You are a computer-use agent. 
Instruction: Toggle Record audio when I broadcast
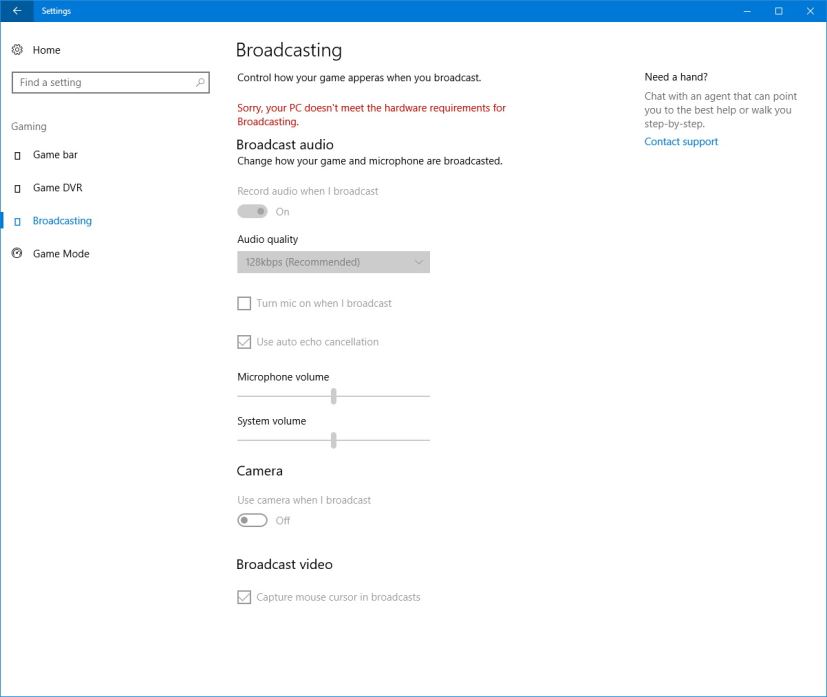[x=252, y=211]
